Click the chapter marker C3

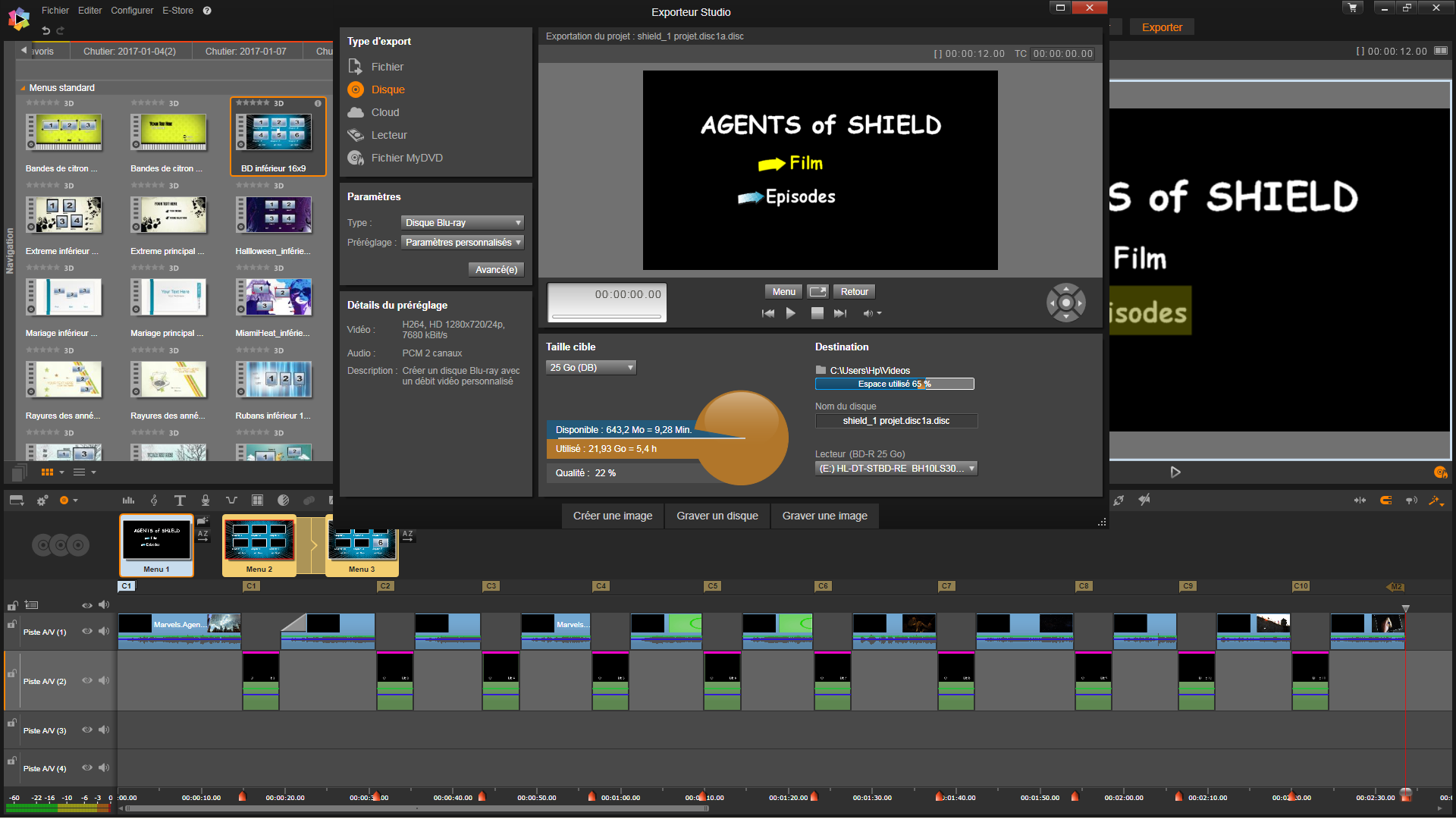(x=491, y=586)
